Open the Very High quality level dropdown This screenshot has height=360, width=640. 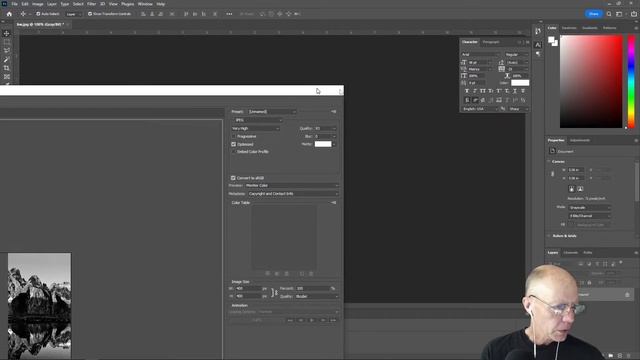click(256, 128)
